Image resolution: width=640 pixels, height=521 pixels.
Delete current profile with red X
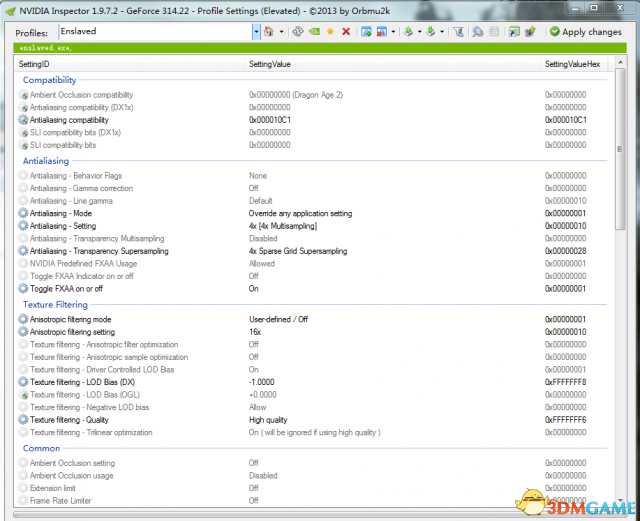point(346,32)
